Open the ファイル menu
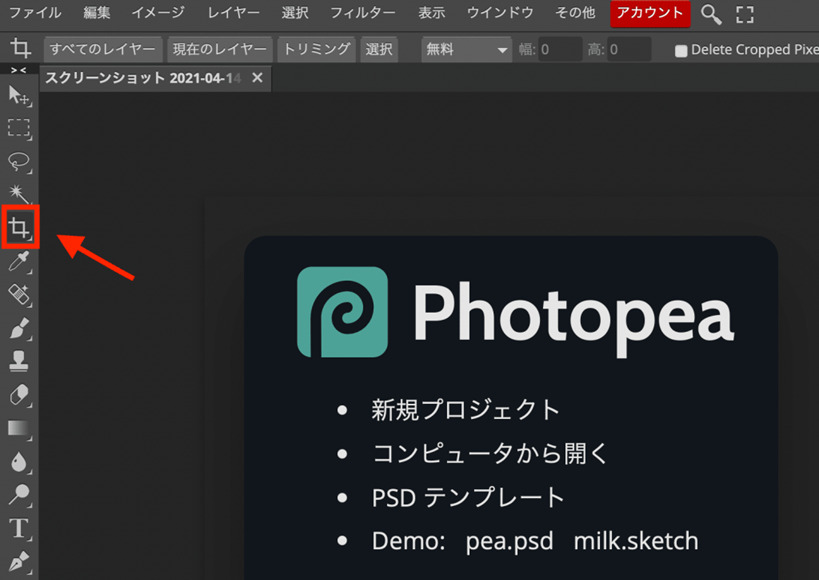 point(36,13)
